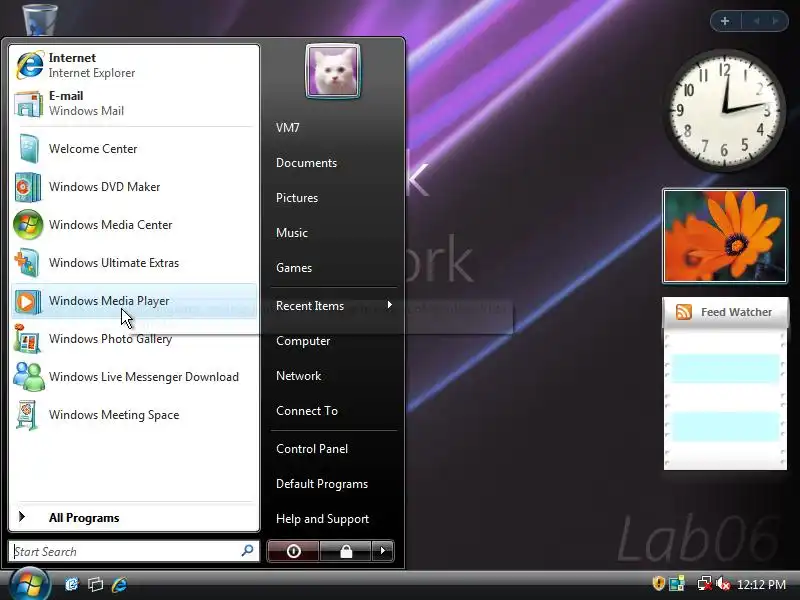800x600 pixels.
Task: Open the Recycle Bin on desktop
Action: coord(40,18)
